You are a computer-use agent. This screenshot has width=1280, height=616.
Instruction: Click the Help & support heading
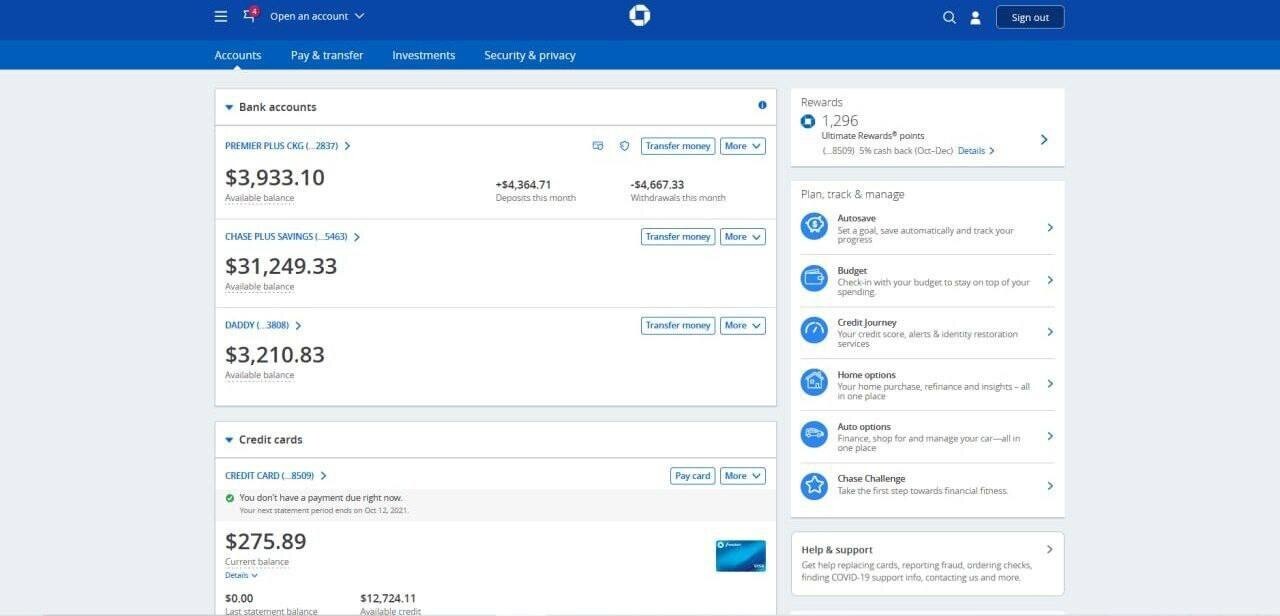point(837,550)
